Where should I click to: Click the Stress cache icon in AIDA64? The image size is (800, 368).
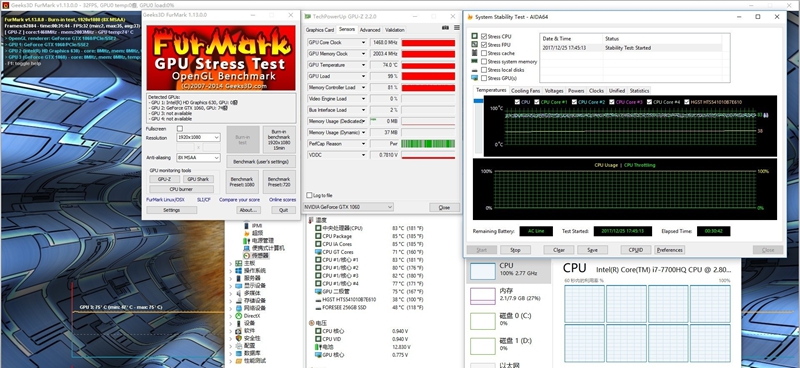[474, 53]
